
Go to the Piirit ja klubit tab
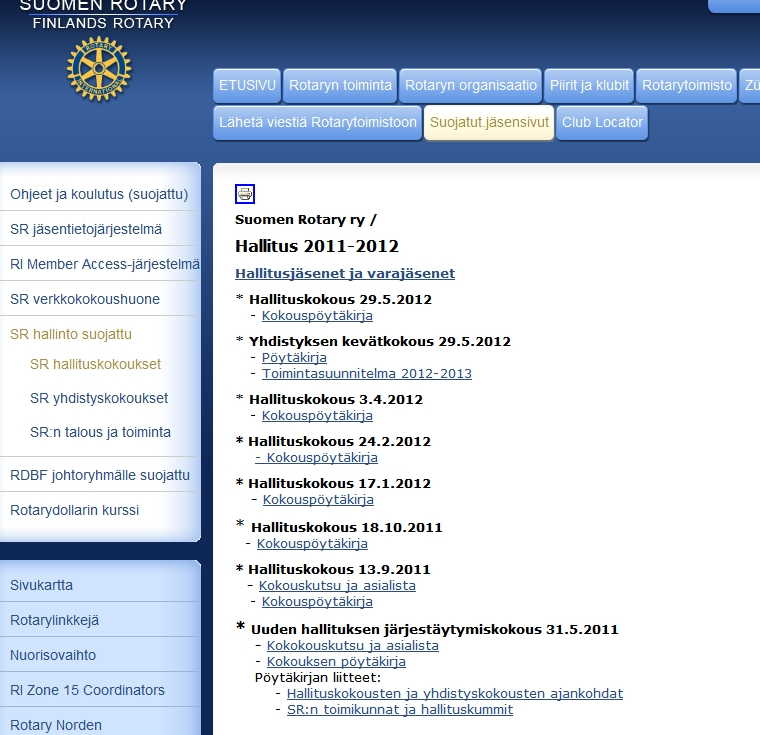589,85
